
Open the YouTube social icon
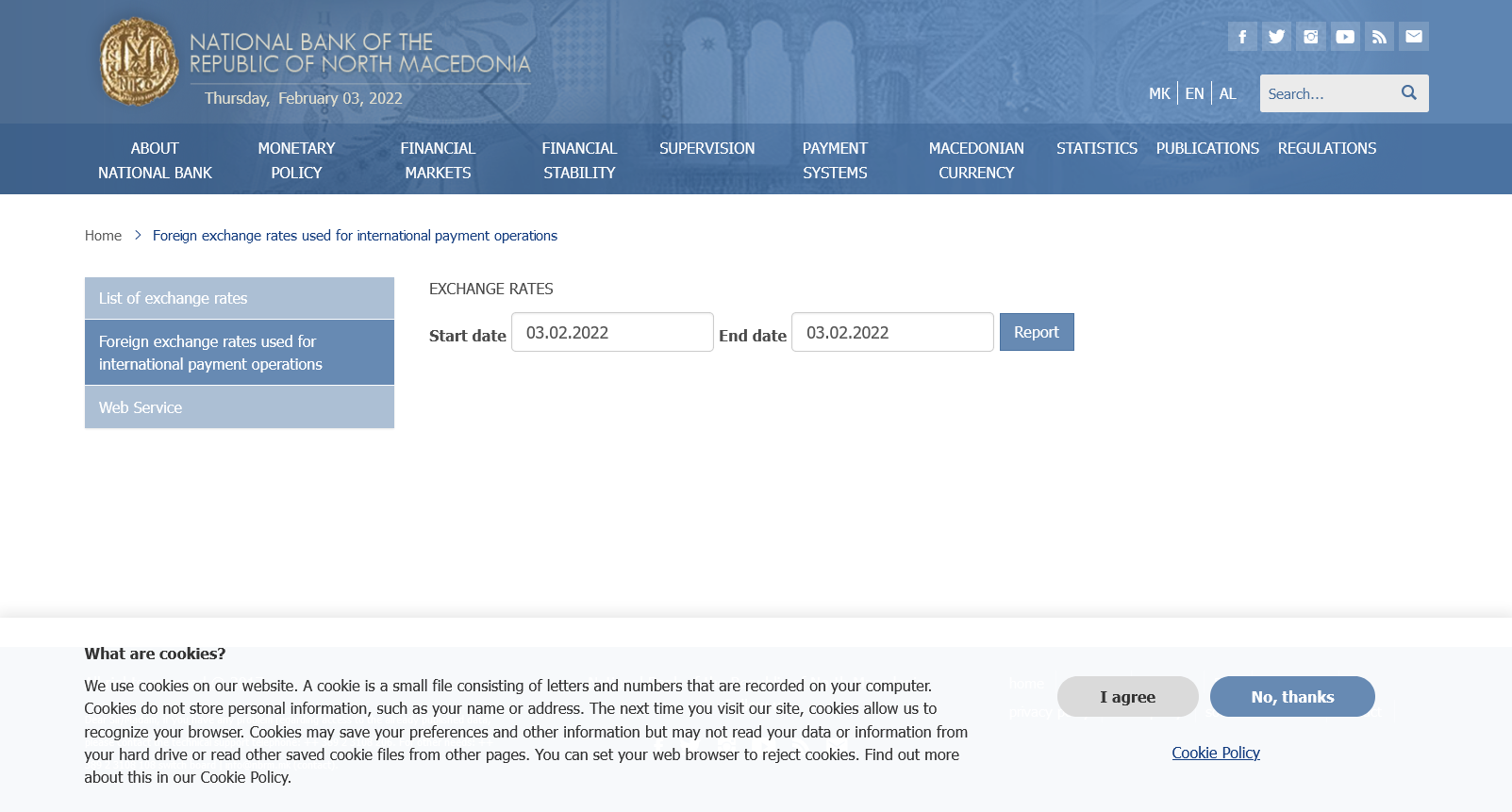(x=1345, y=37)
